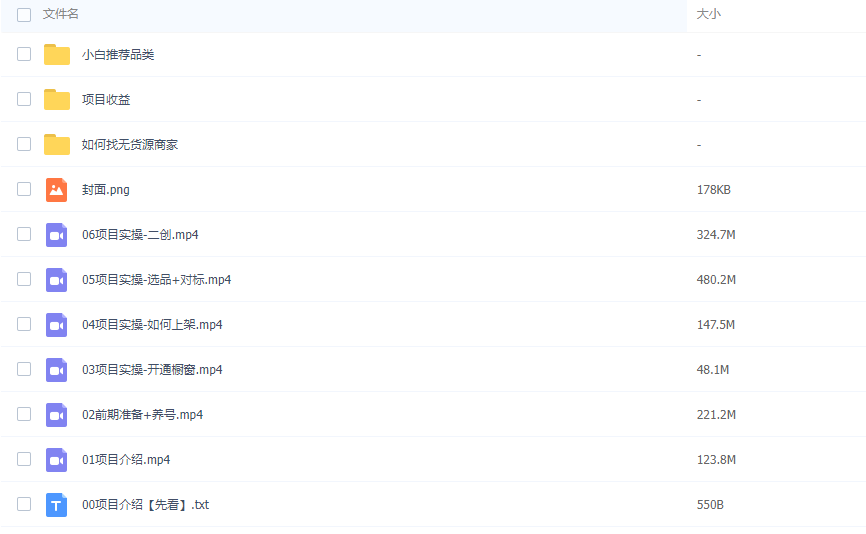Screen dimensions: 866x534
Task: Open 00项目介绍【先看】.txt file name
Action: click(x=145, y=505)
